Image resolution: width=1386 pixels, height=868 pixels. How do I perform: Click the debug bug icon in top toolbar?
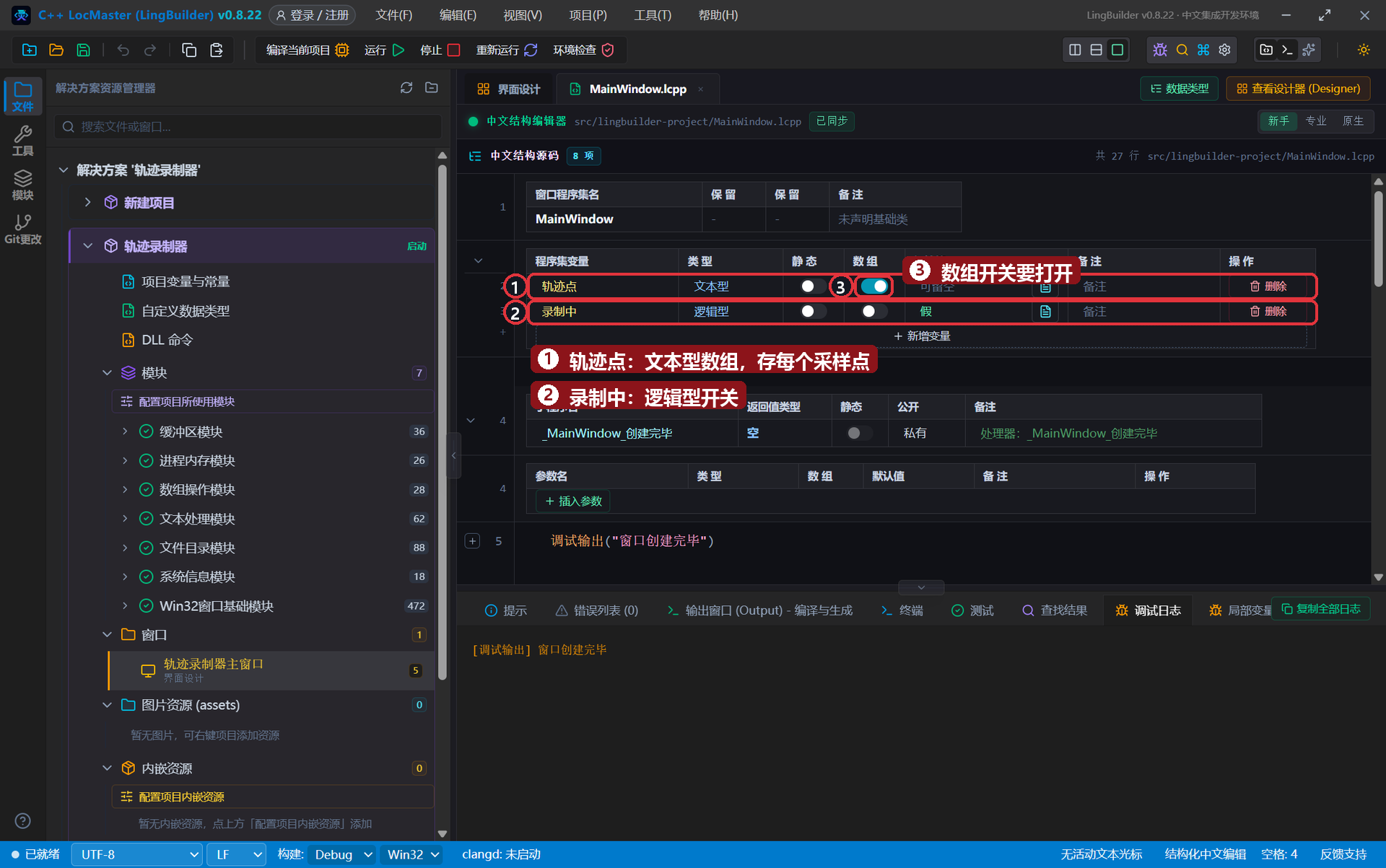pos(1160,50)
